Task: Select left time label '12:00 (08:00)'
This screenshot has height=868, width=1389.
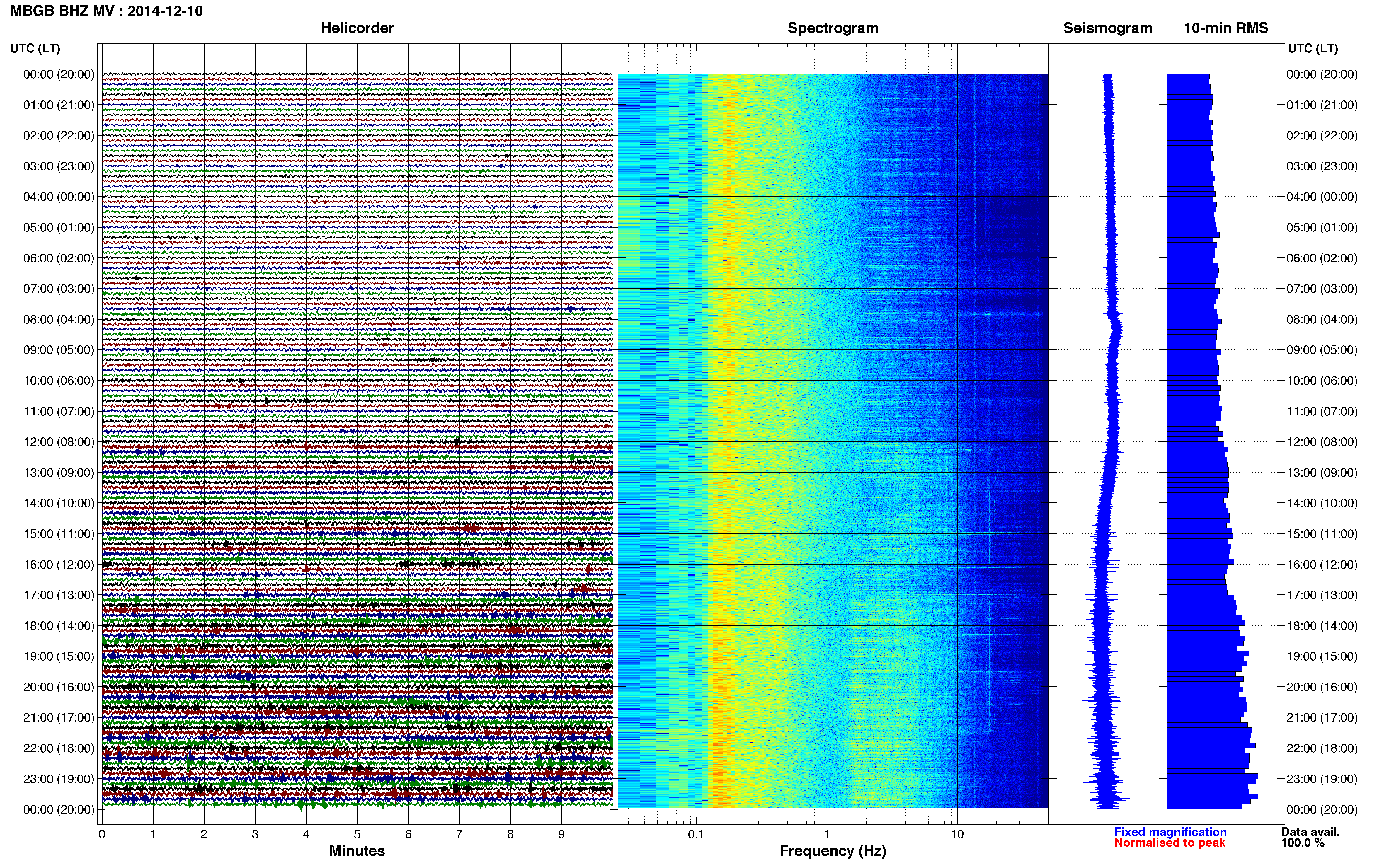Action: coord(59,442)
